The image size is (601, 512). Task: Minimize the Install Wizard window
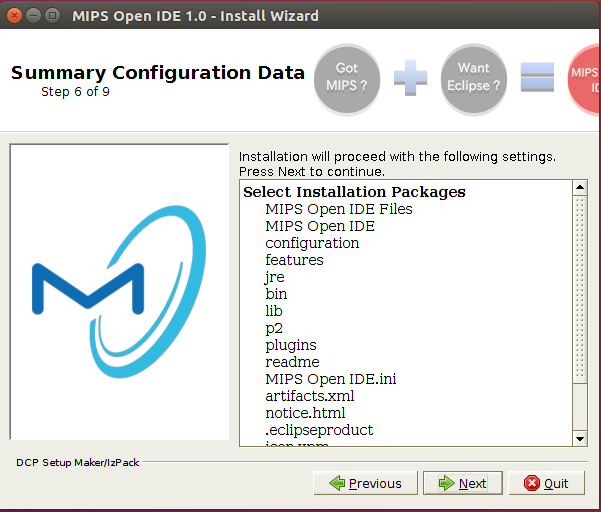(x=33, y=16)
